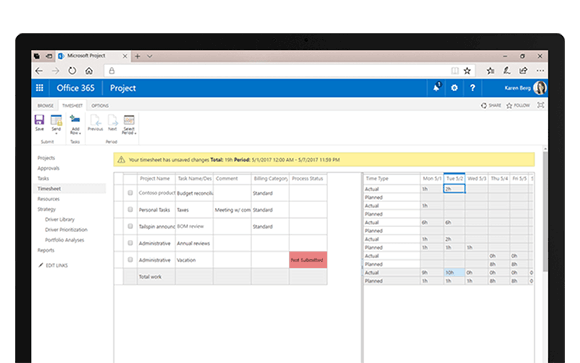
Task: Click focus on content icon
Action: pos(540,105)
